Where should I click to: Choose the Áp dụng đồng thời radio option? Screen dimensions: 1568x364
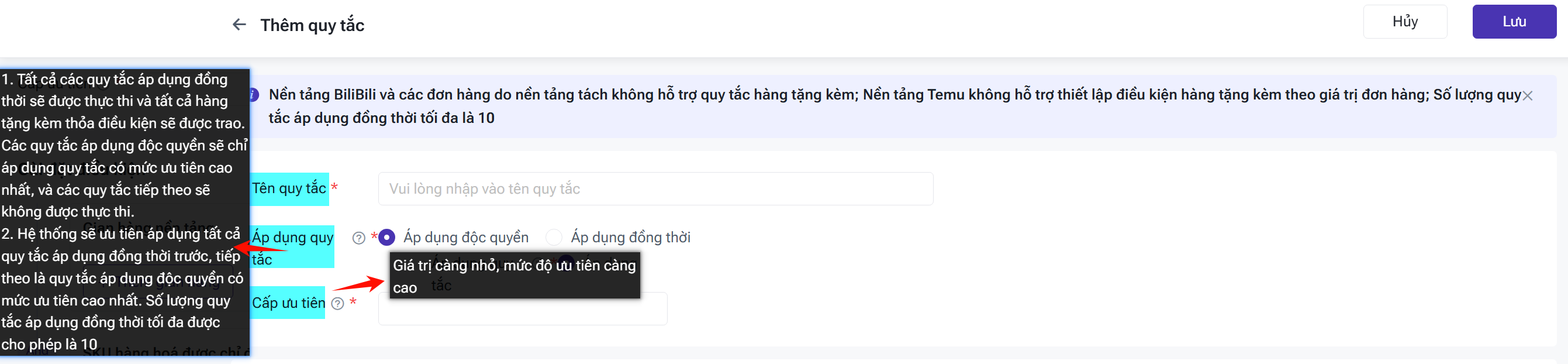pyautogui.click(x=554, y=237)
